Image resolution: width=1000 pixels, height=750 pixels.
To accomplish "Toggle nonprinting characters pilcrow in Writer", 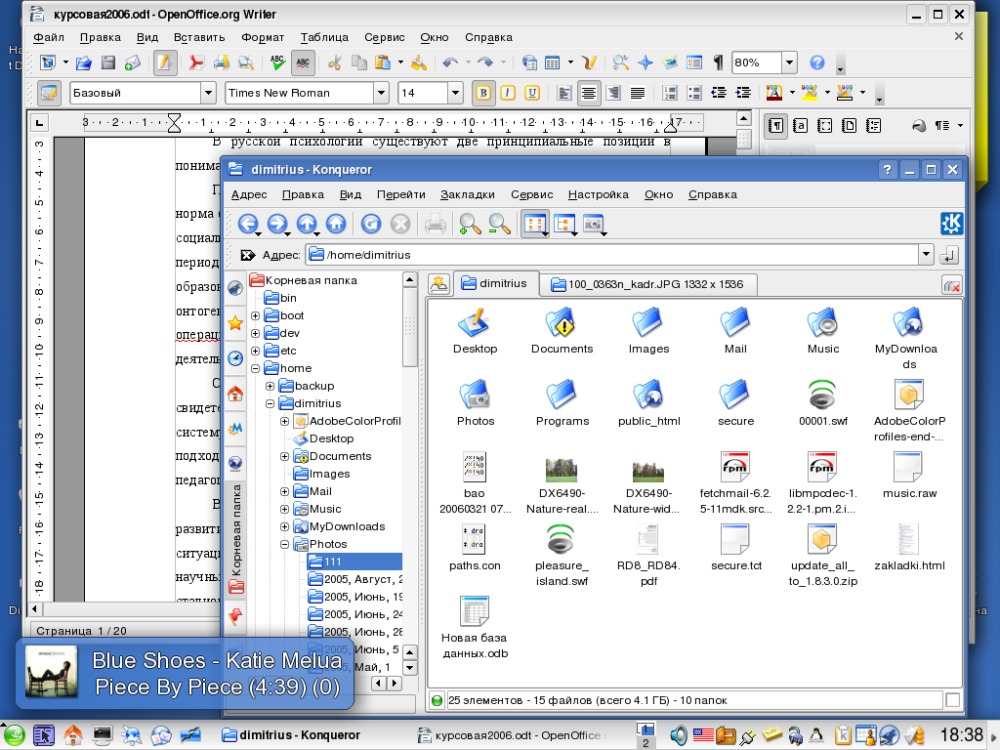I will (x=719, y=62).
